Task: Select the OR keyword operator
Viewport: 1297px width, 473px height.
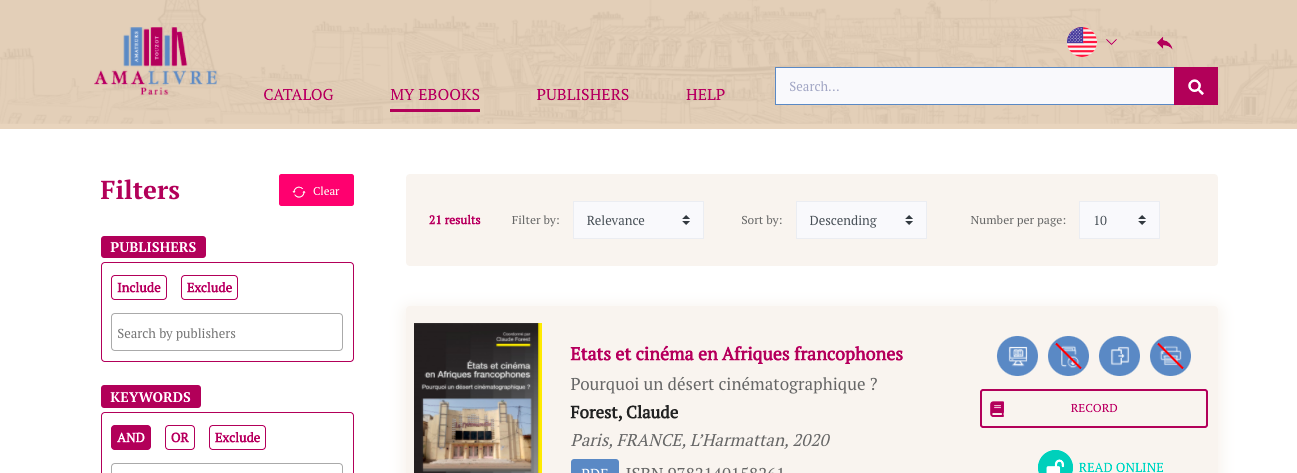Action: click(x=180, y=438)
